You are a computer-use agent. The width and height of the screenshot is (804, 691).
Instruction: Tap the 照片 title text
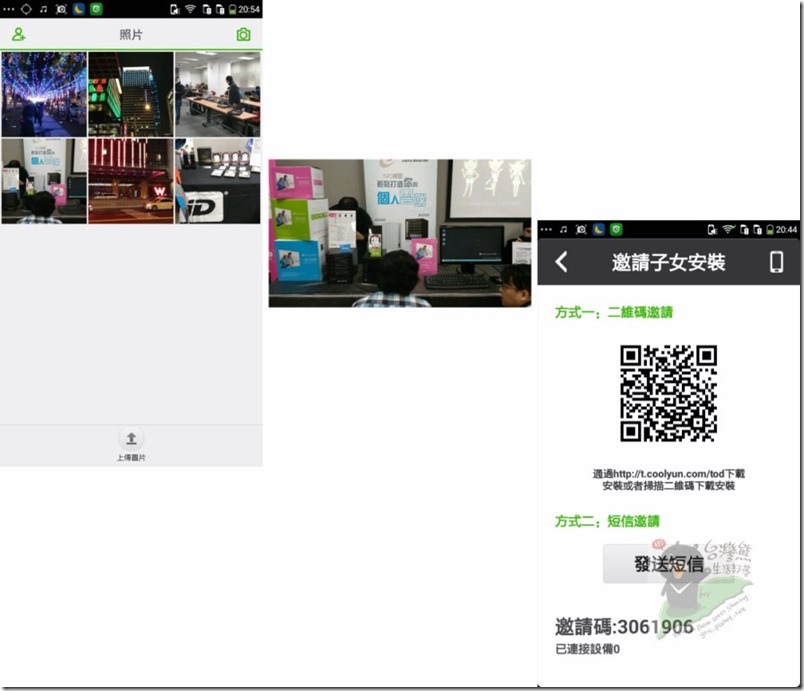(x=131, y=34)
